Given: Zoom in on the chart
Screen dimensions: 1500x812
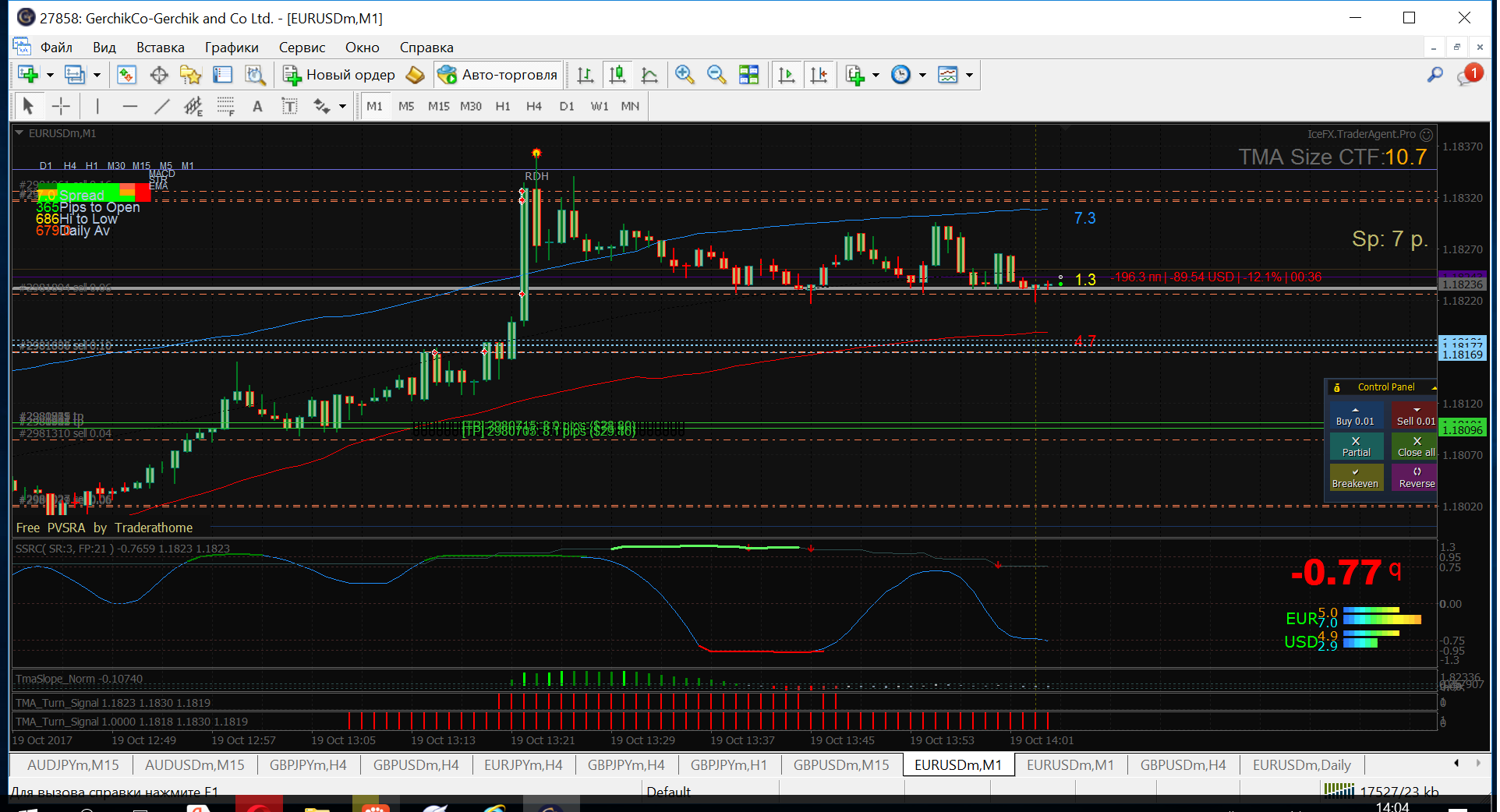Looking at the screenshot, I should coord(685,75).
